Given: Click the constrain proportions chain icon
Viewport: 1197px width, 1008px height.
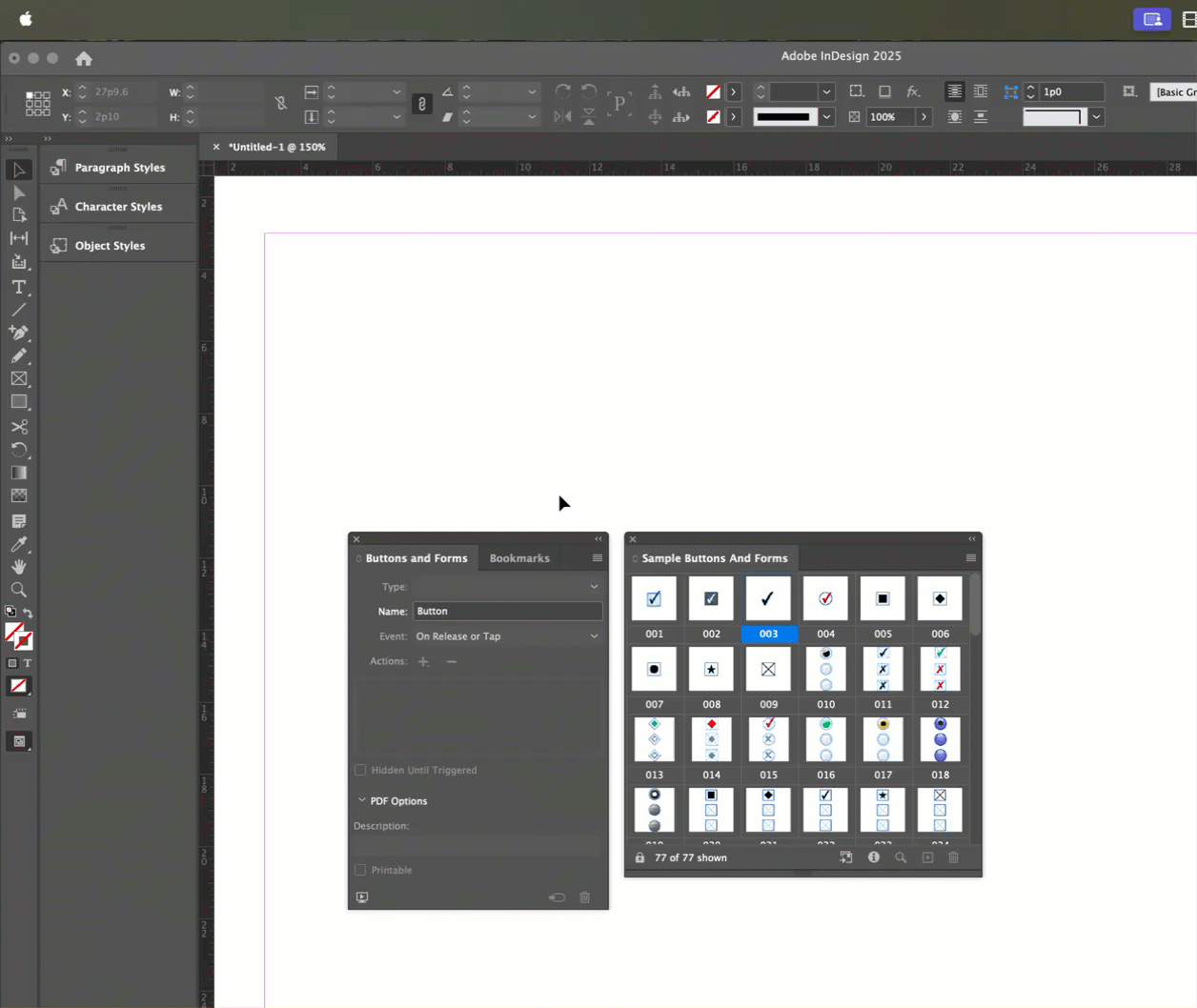Looking at the screenshot, I should [422, 104].
